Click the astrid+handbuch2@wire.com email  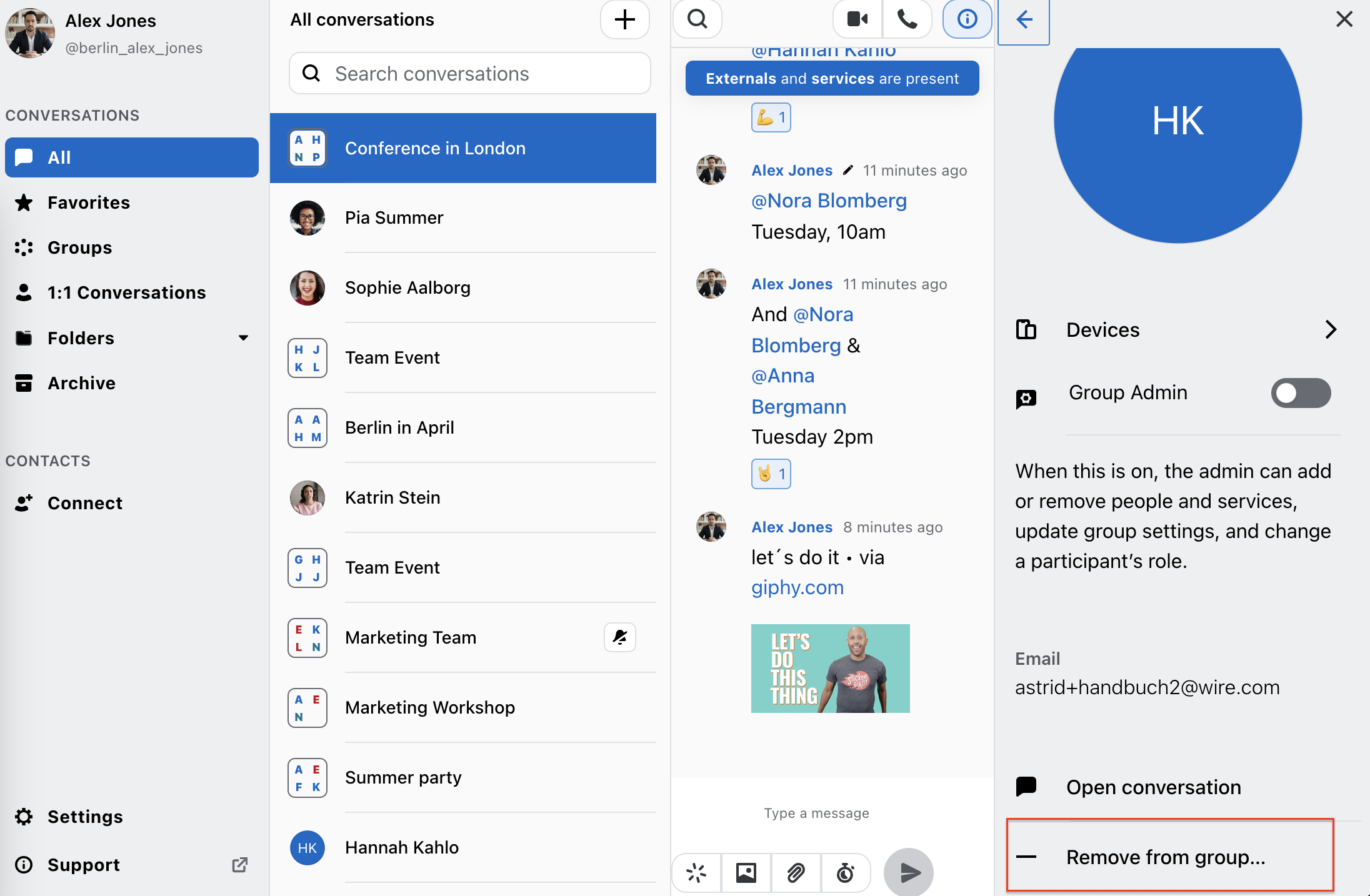click(x=1147, y=687)
